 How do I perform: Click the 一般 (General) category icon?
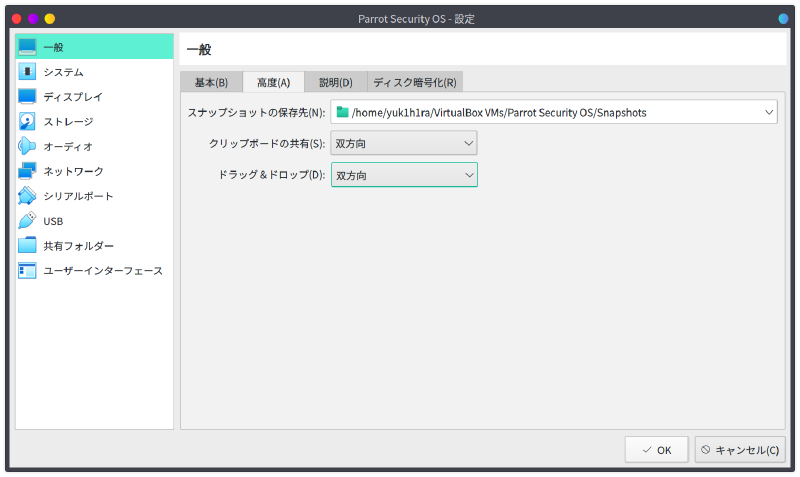pos(27,47)
